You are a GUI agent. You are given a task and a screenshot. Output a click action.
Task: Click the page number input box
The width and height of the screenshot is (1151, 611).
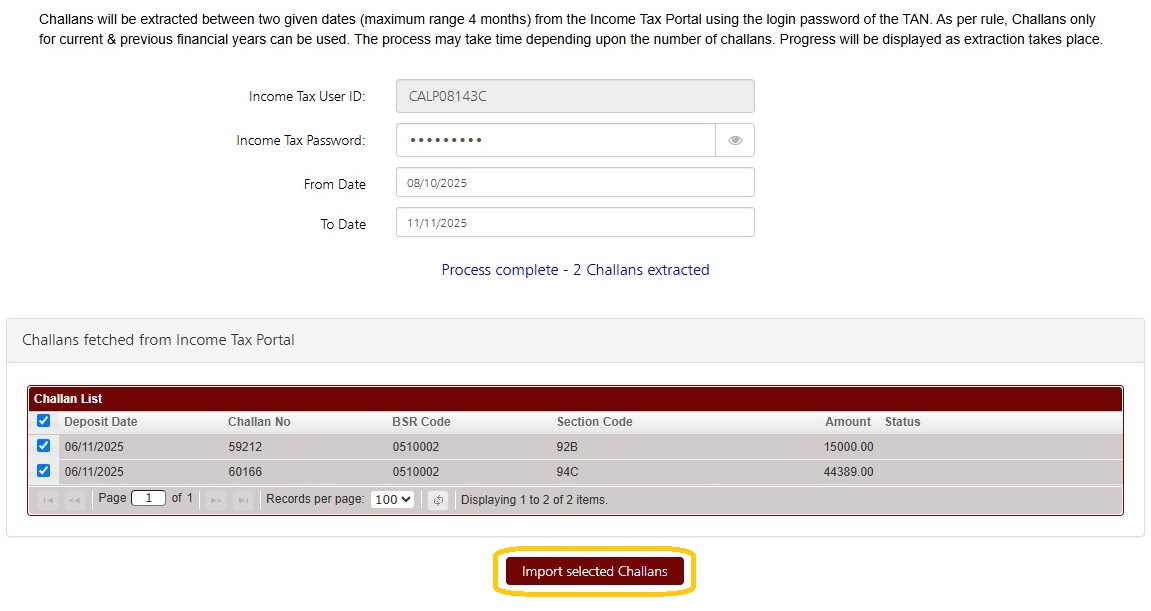click(148, 498)
